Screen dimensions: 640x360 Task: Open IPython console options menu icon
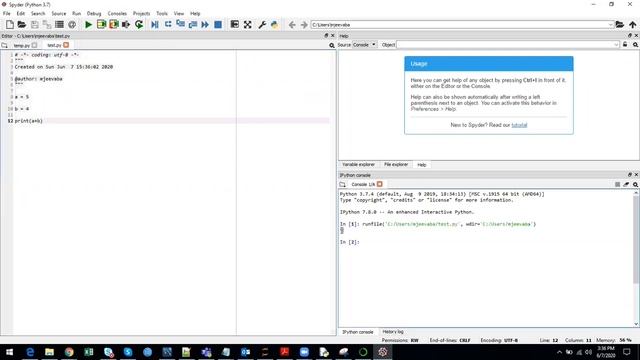[636, 184]
